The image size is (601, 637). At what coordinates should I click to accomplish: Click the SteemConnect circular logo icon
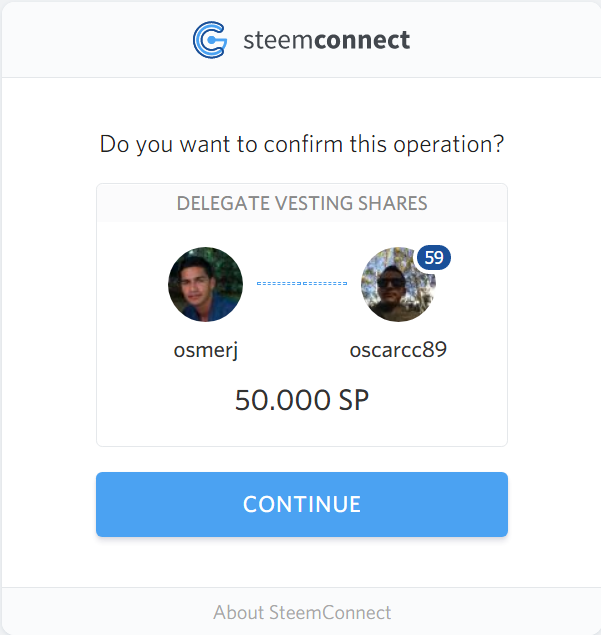click(210, 40)
